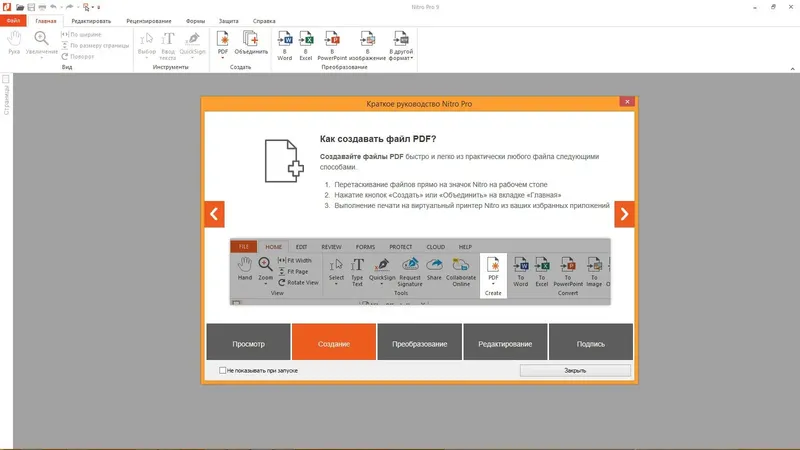The width and height of the screenshot is (800, 450).
Task: Expand the В другой формат dropdown arrow
Action: [411, 58]
